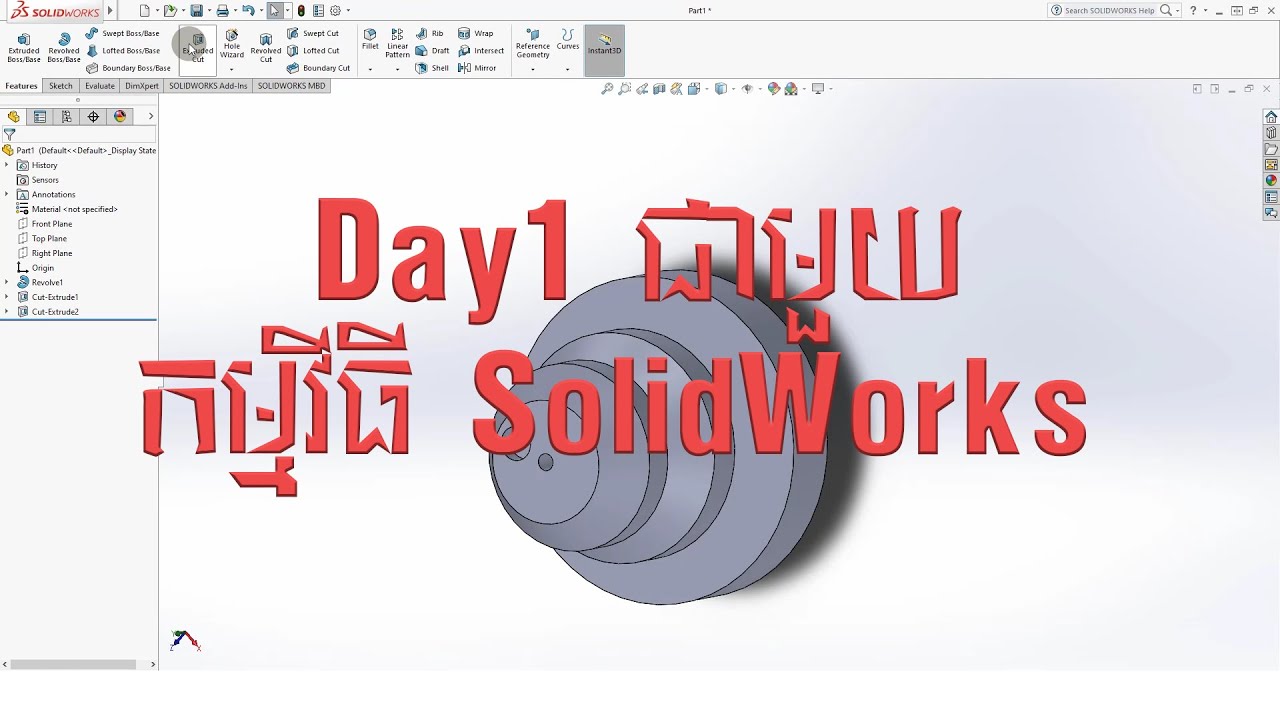The image size is (1280, 720).
Task: Select the Mirror tool
Action: point(477,68)
